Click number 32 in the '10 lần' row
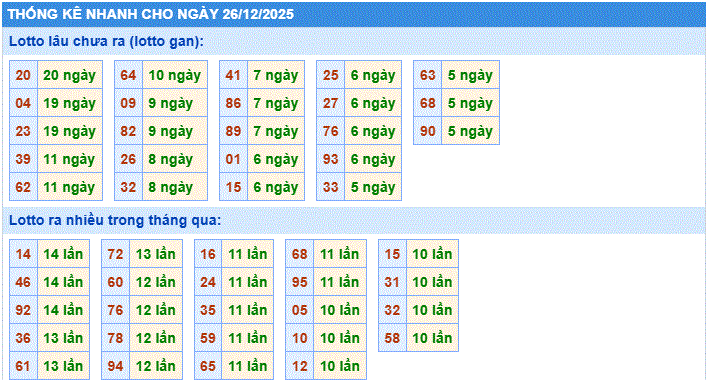Viewport: 708px width, 380px height. coord(392,310)
